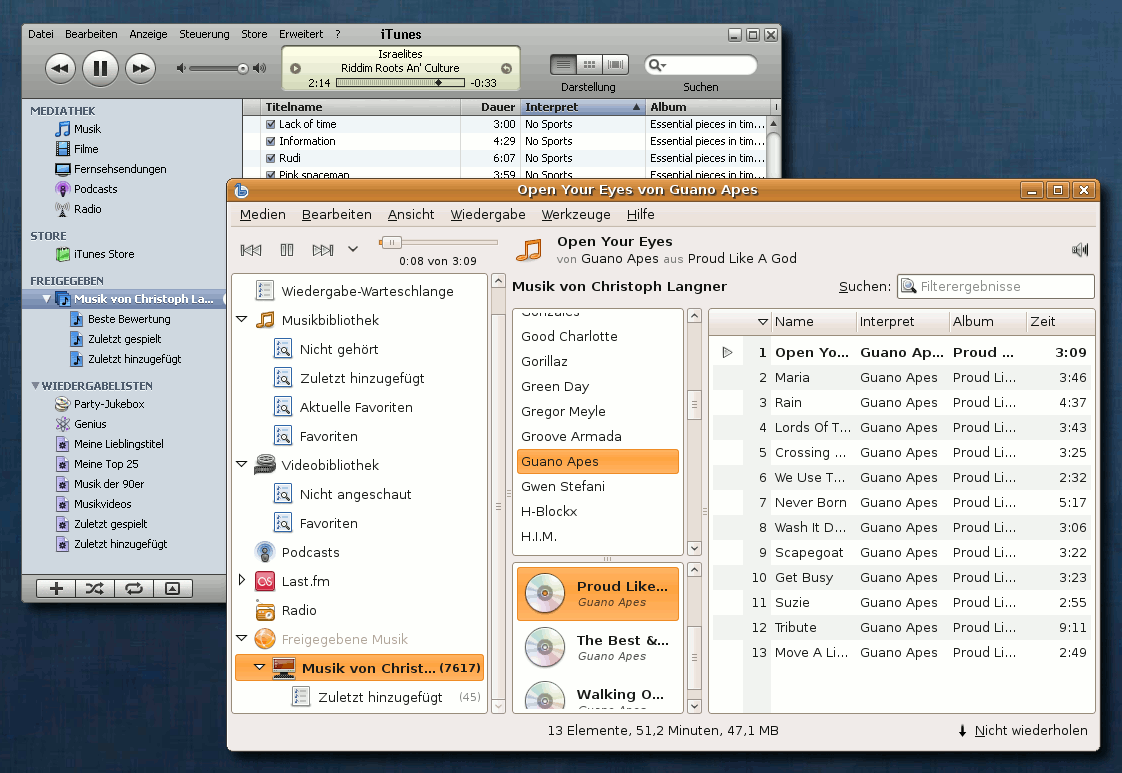Screen dimensions: 1122x773
Task: Click the iTunes track progress bar
Action: click(400, 83)
